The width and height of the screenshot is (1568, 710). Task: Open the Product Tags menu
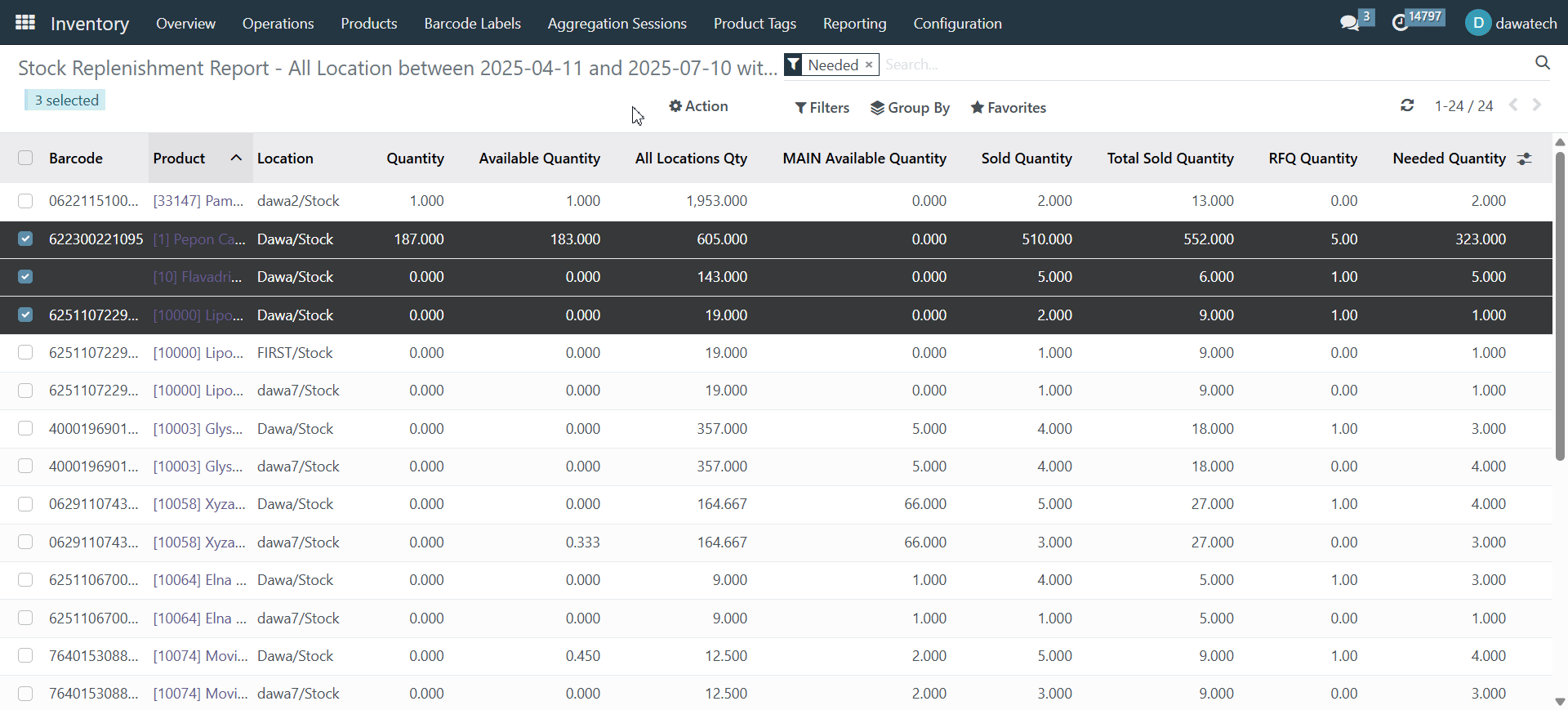pos(755,24)
